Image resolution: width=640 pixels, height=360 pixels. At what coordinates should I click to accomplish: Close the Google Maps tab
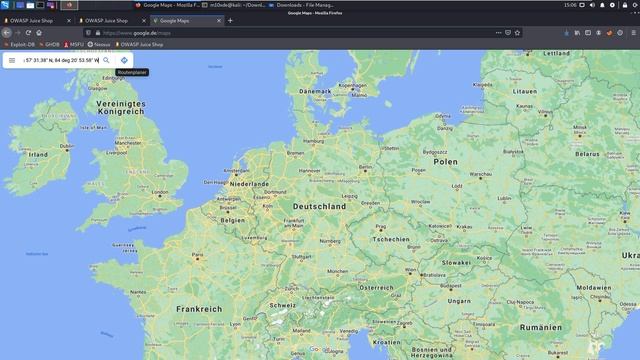(x=219, y=20)
